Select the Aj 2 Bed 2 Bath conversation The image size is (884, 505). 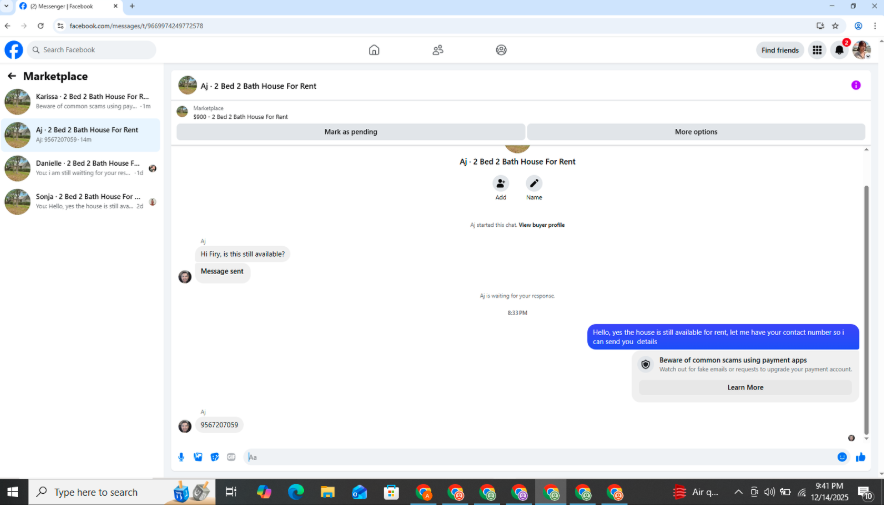[x=81, y=135]
